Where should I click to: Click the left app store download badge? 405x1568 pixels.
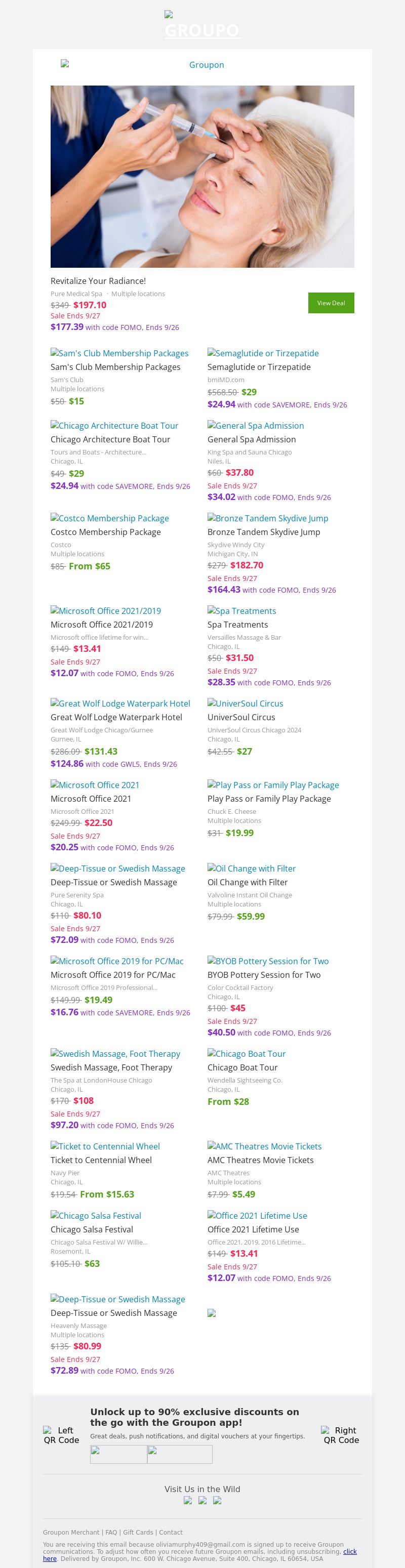[x=119, y=1454]
